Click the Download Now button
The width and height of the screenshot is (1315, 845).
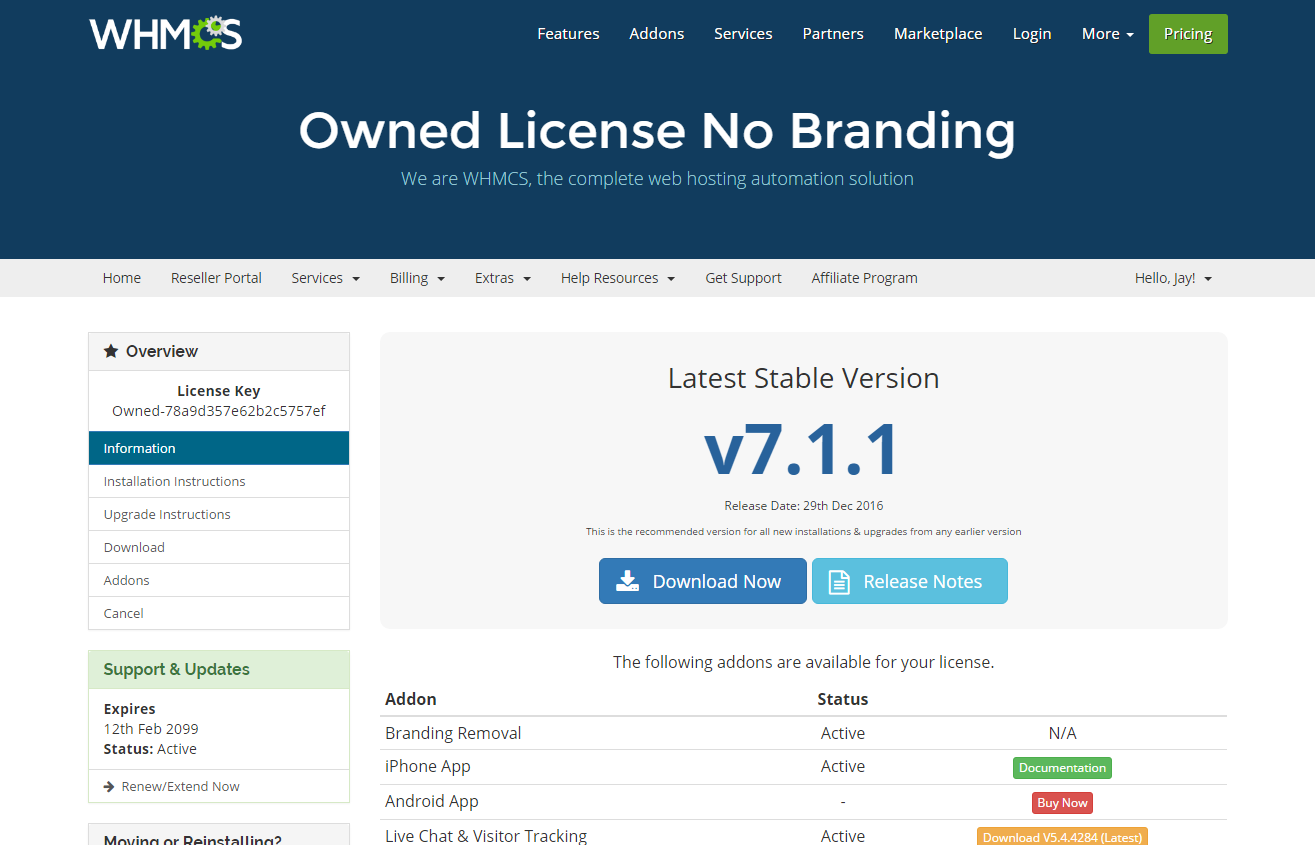(703, 581)
